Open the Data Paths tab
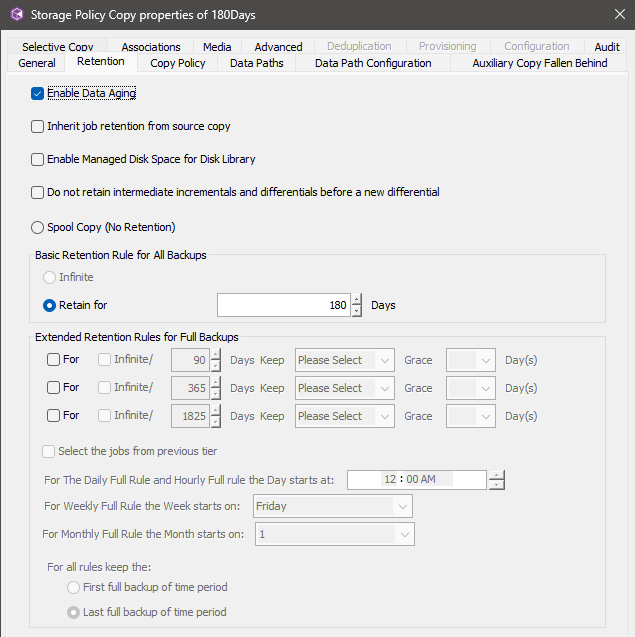Screen dimensions: 635x637 (x=257, y=63)
